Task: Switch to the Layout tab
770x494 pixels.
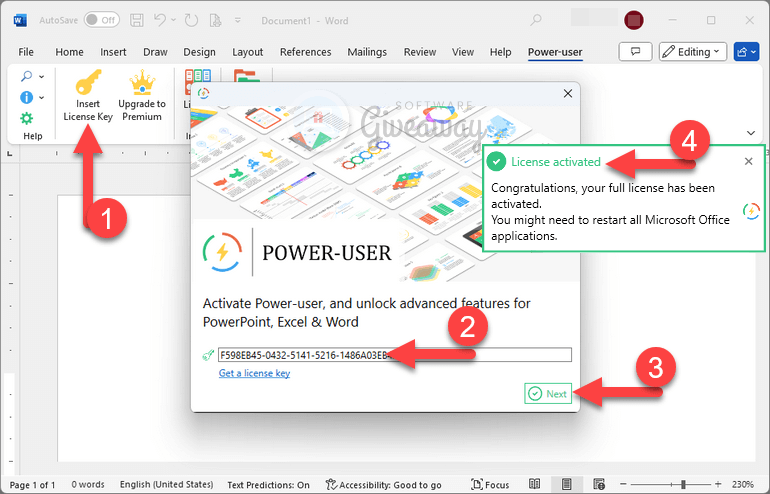Action: [248, 52]
